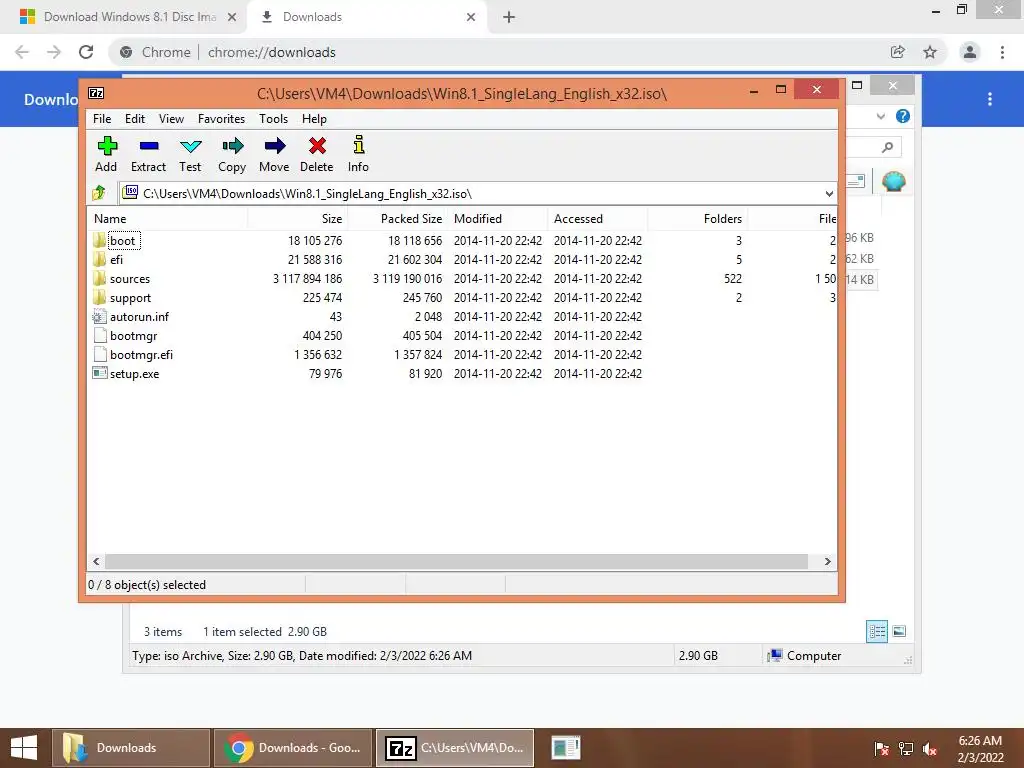The height and width of the screenshot is (768, 1024).
Task: Sort by Accessed column header
Action: point(598,219)
